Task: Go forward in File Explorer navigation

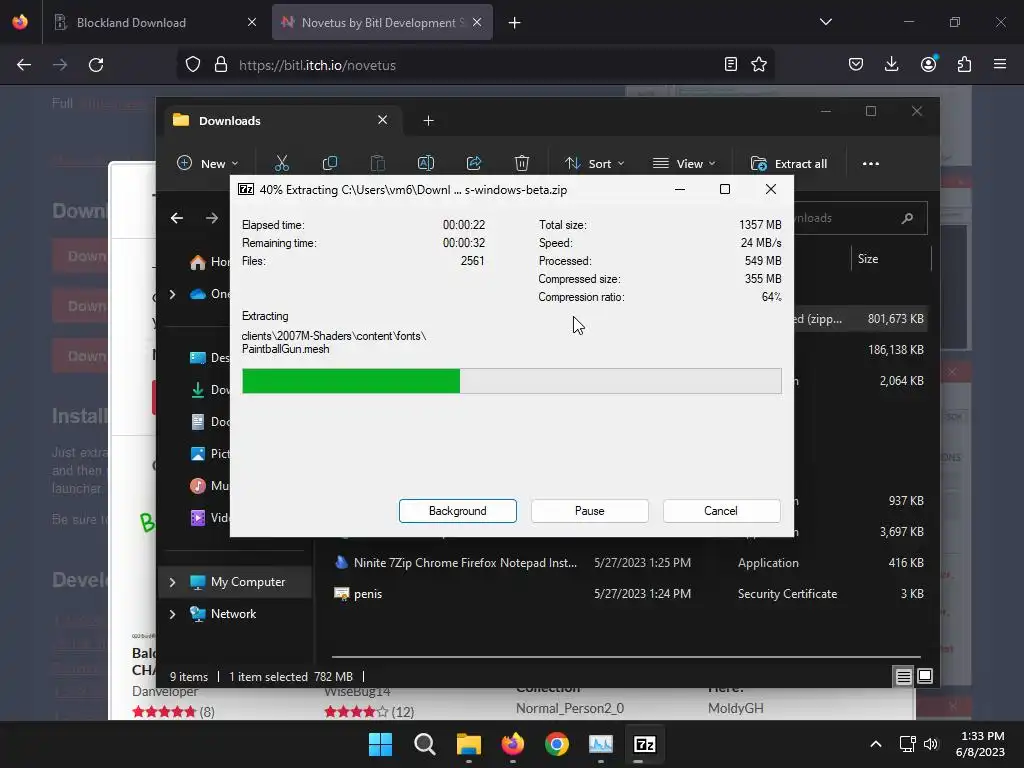Action: [212, 218]
